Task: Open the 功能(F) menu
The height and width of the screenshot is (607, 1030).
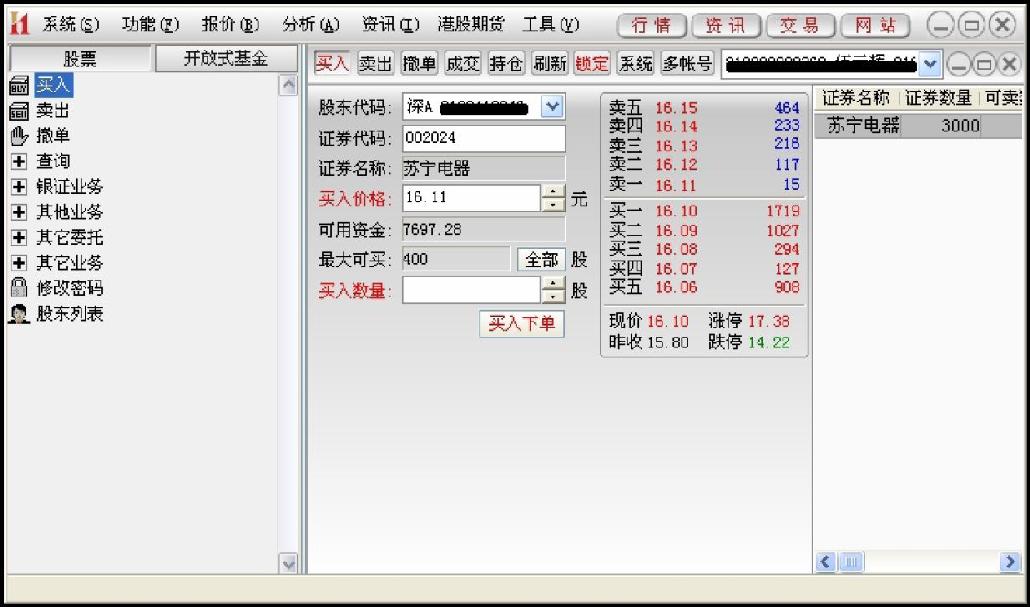Action: tap(150, 25)
